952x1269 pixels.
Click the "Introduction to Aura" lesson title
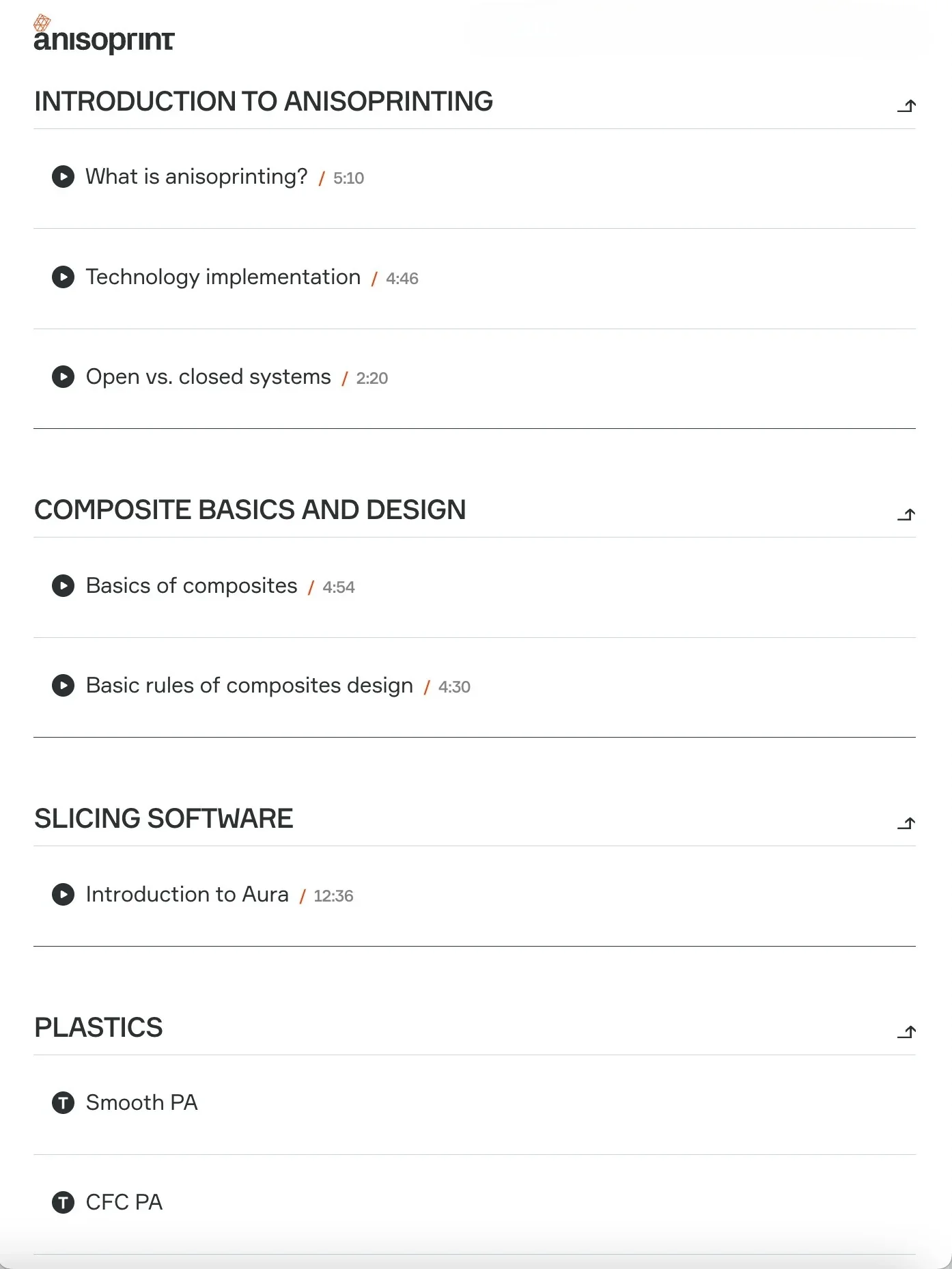point(186,894)
